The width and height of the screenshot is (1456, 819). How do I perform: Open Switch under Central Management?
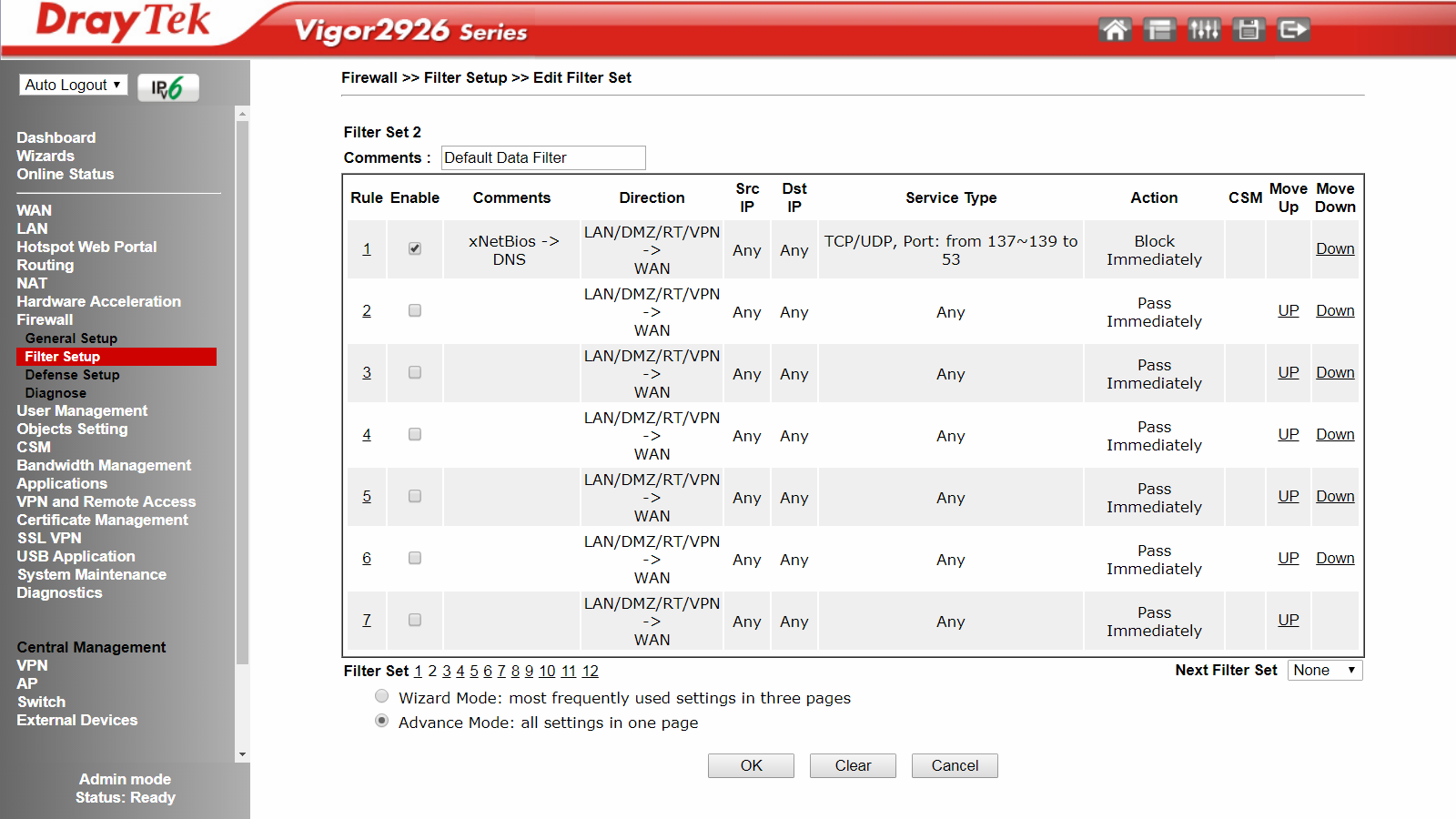pyautogui.click(x=41, y=702)
